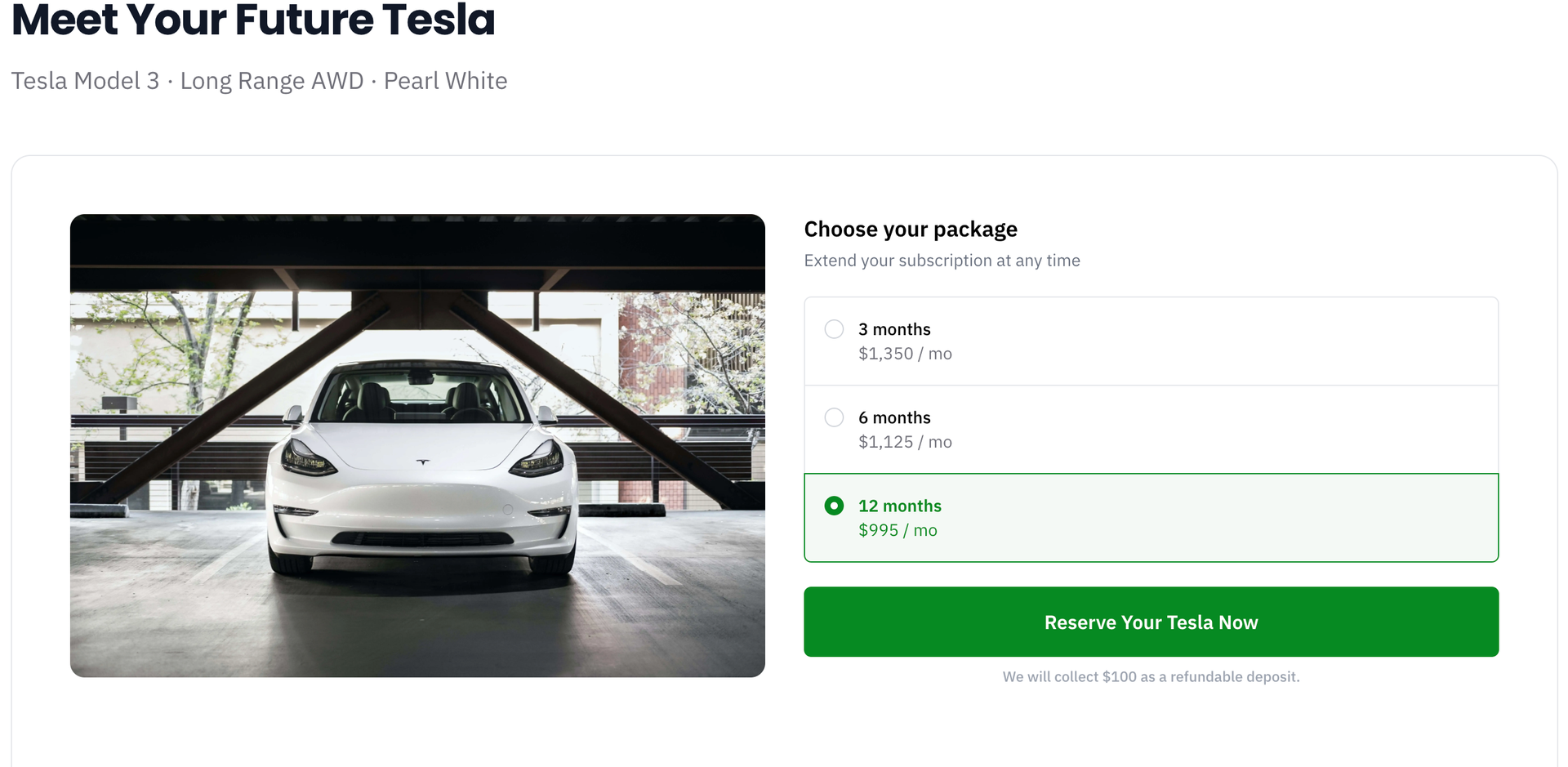Screen dimensions: 1568x767
Task: Click the Pearl White text in subtitle
Action: 445,81
